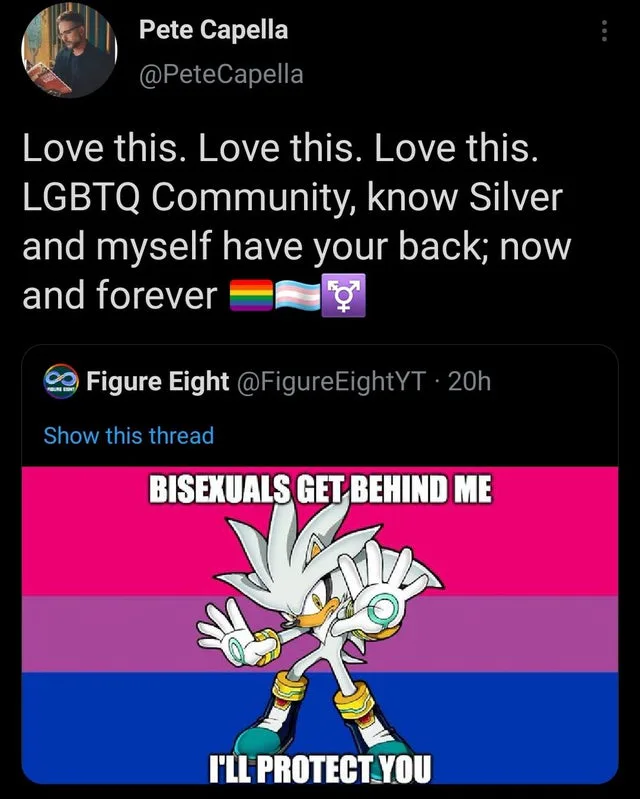Click the rainbow pride flag emoji
Viewport: 640px width, 799px height.
coord(252,296)
